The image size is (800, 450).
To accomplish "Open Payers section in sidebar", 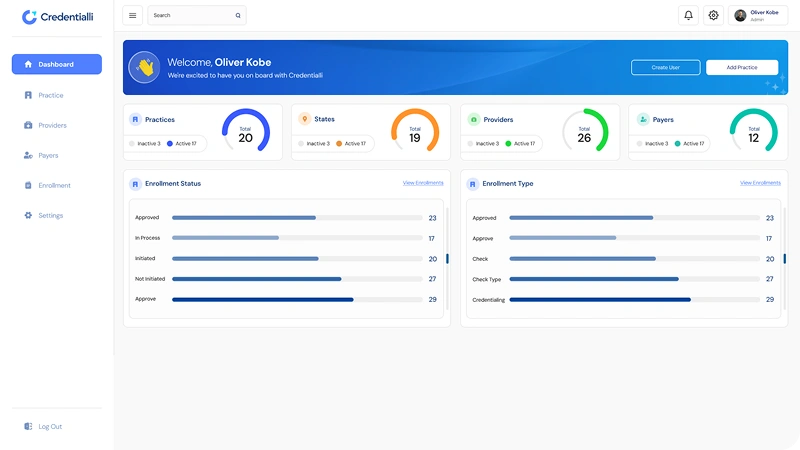I will tap(48, 155).
